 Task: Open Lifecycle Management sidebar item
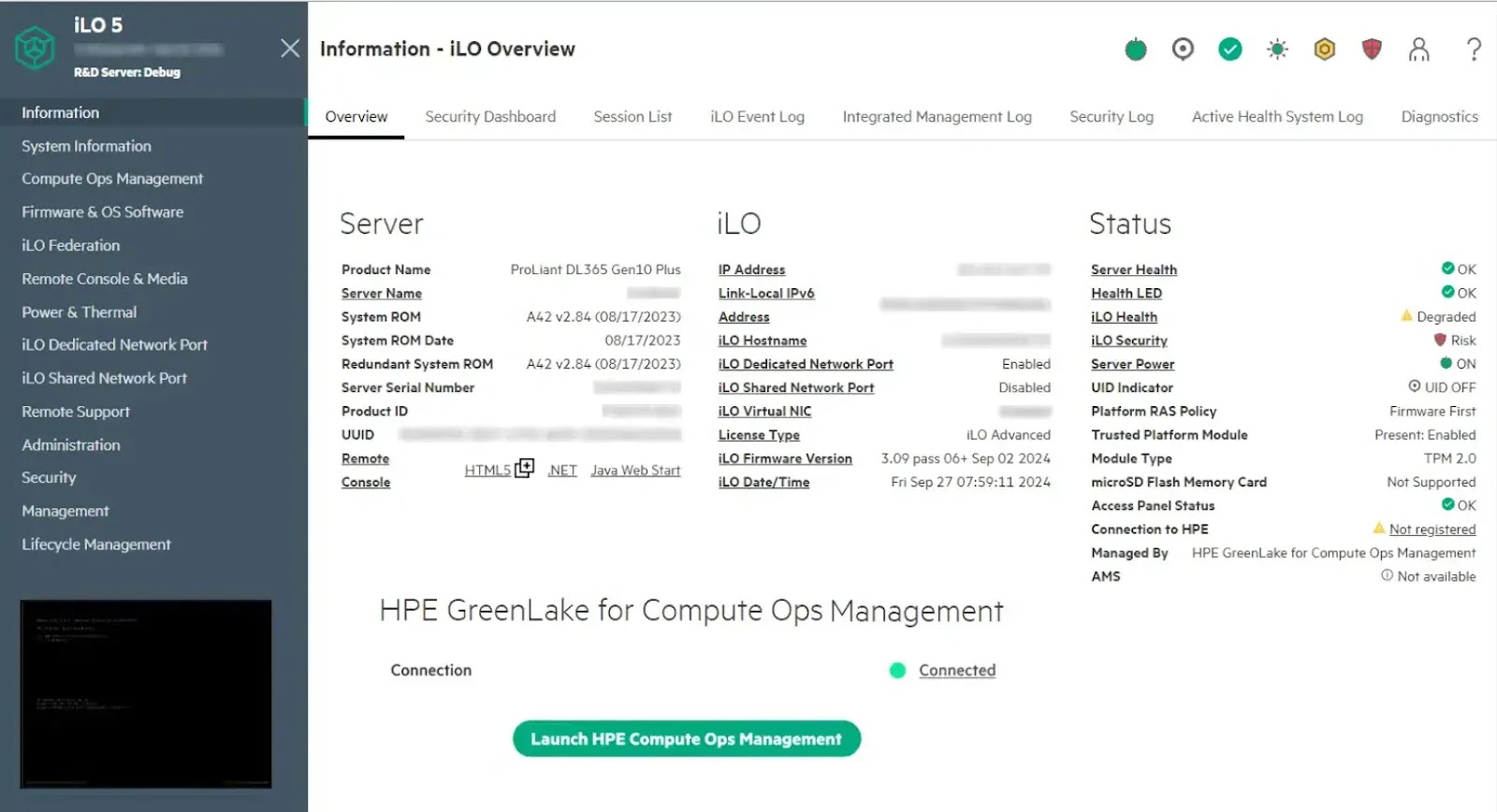(96, 544)
